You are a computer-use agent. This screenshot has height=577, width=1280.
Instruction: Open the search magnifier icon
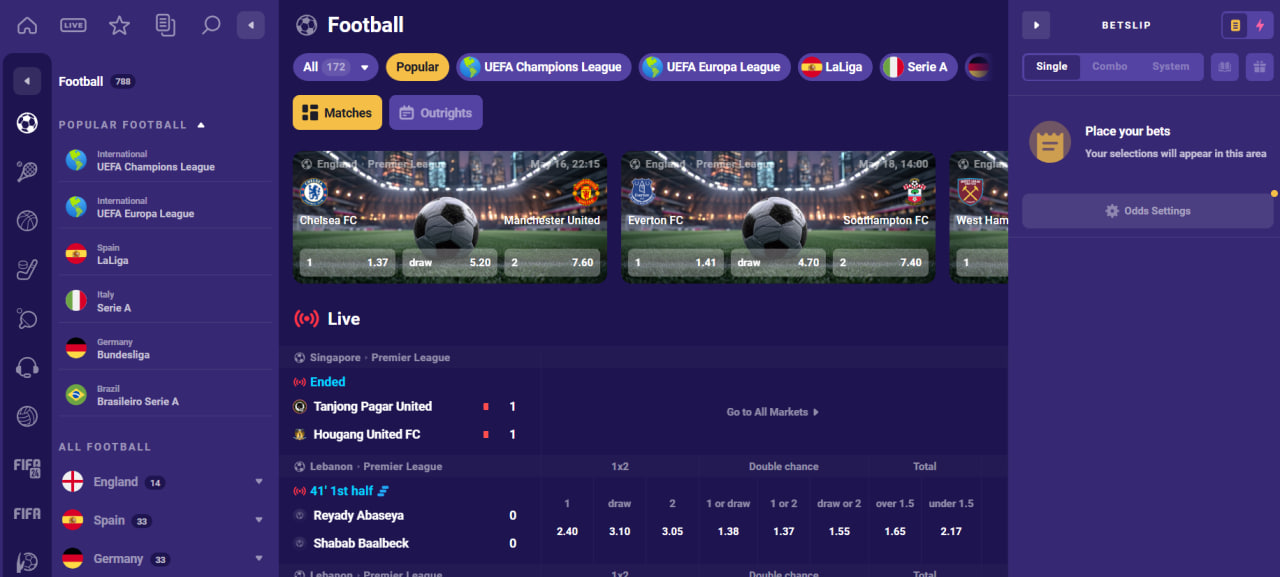(x=211, y=25)
